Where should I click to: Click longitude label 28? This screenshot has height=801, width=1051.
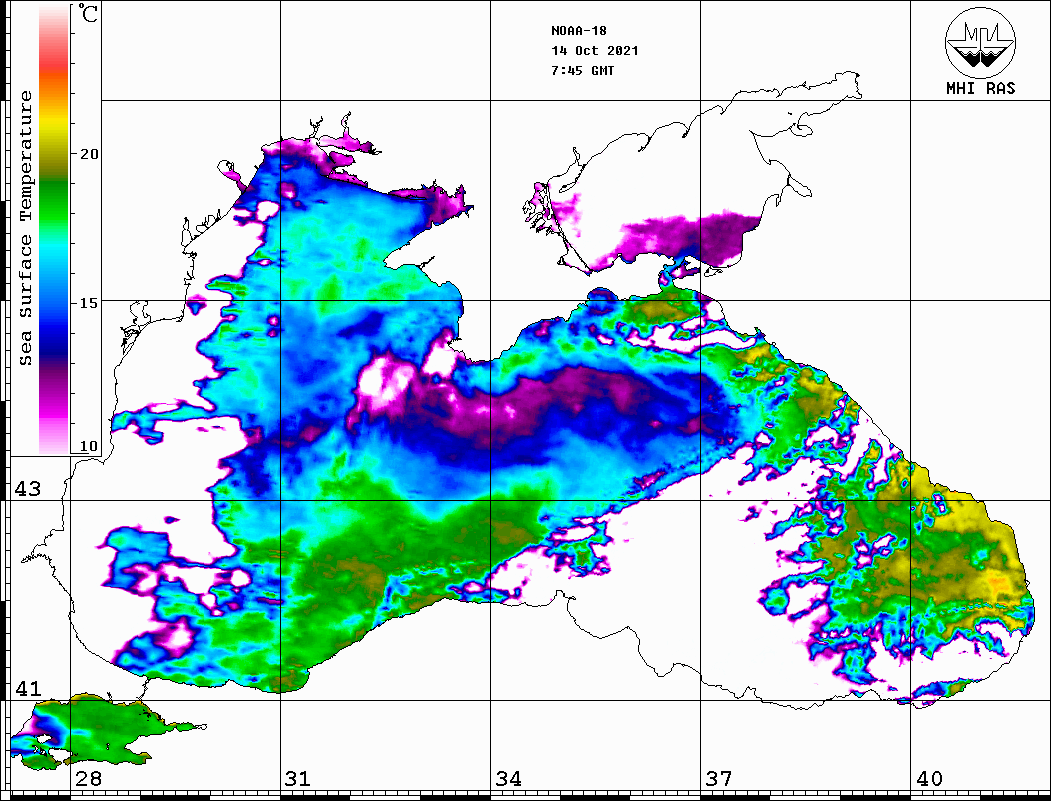(88, 778)
